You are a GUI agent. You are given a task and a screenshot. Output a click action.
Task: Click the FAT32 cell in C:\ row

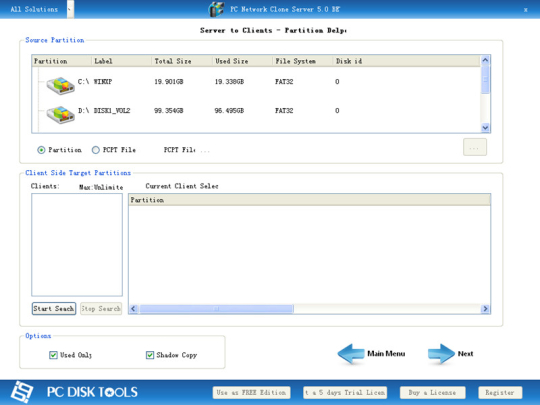(284, 82)
